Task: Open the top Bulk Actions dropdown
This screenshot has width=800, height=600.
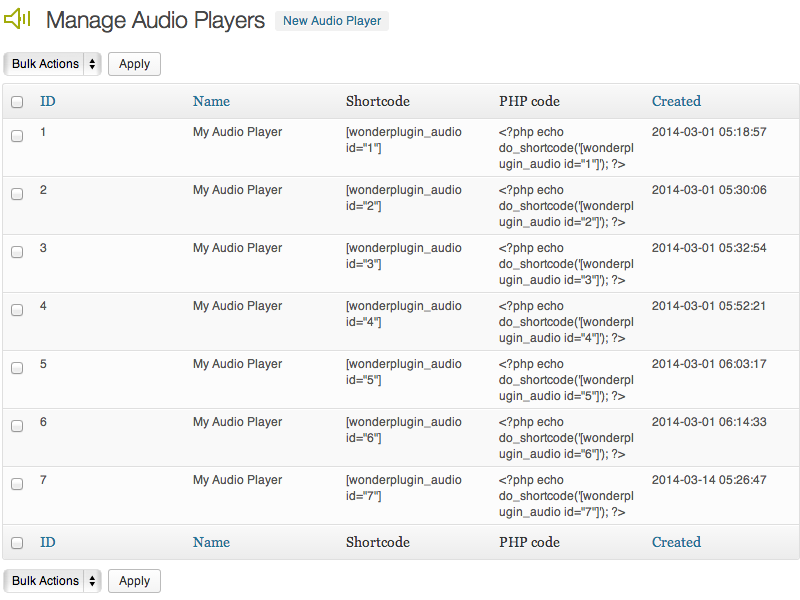Action: (53, 64)
